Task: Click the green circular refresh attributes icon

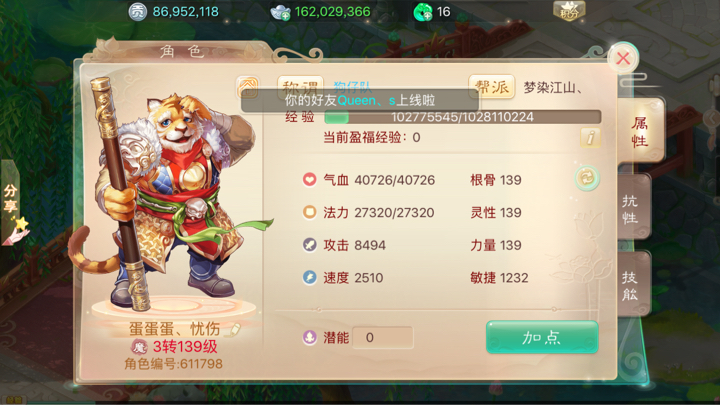Action: [x=587, y=178]
